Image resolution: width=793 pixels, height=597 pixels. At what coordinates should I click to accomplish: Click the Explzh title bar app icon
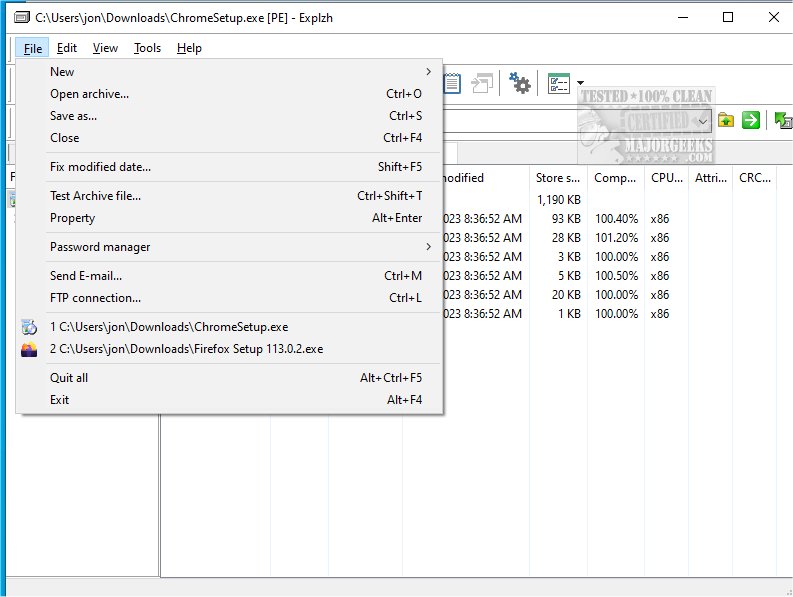[22, 18]
